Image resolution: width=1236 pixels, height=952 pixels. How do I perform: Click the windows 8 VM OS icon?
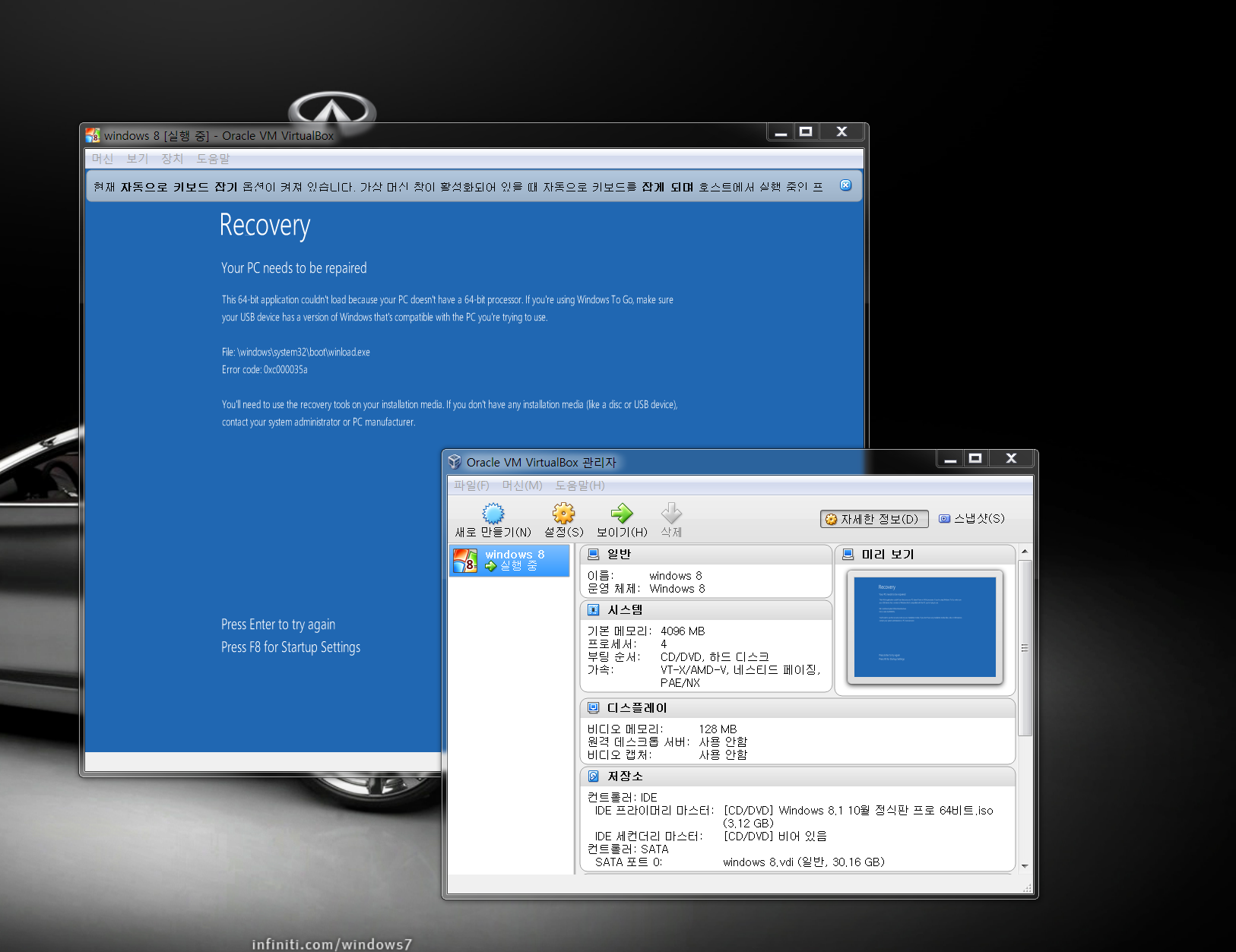pyautogui.click(x=465, y=561)
